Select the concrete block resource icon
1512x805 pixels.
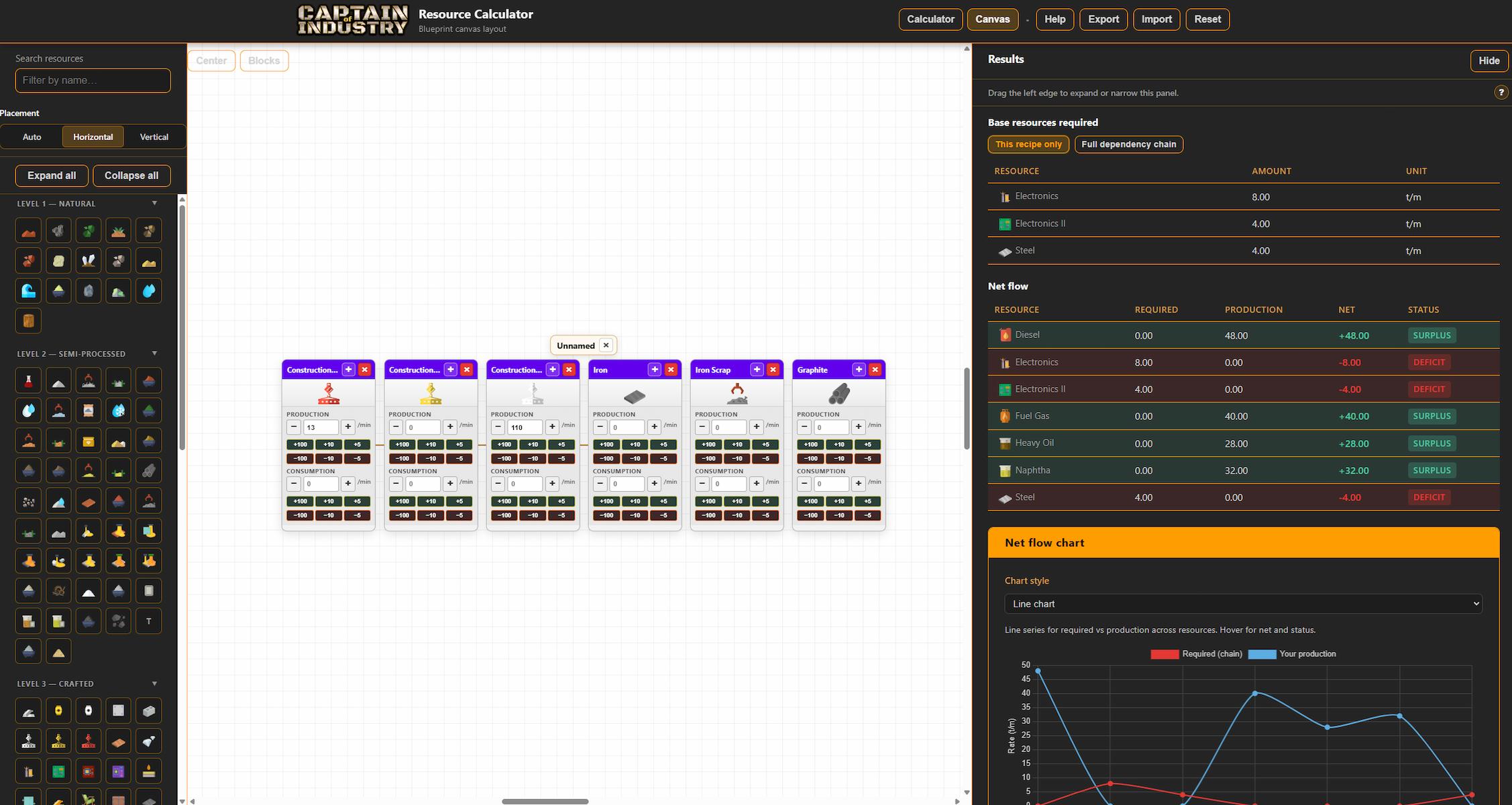point(148,711)
